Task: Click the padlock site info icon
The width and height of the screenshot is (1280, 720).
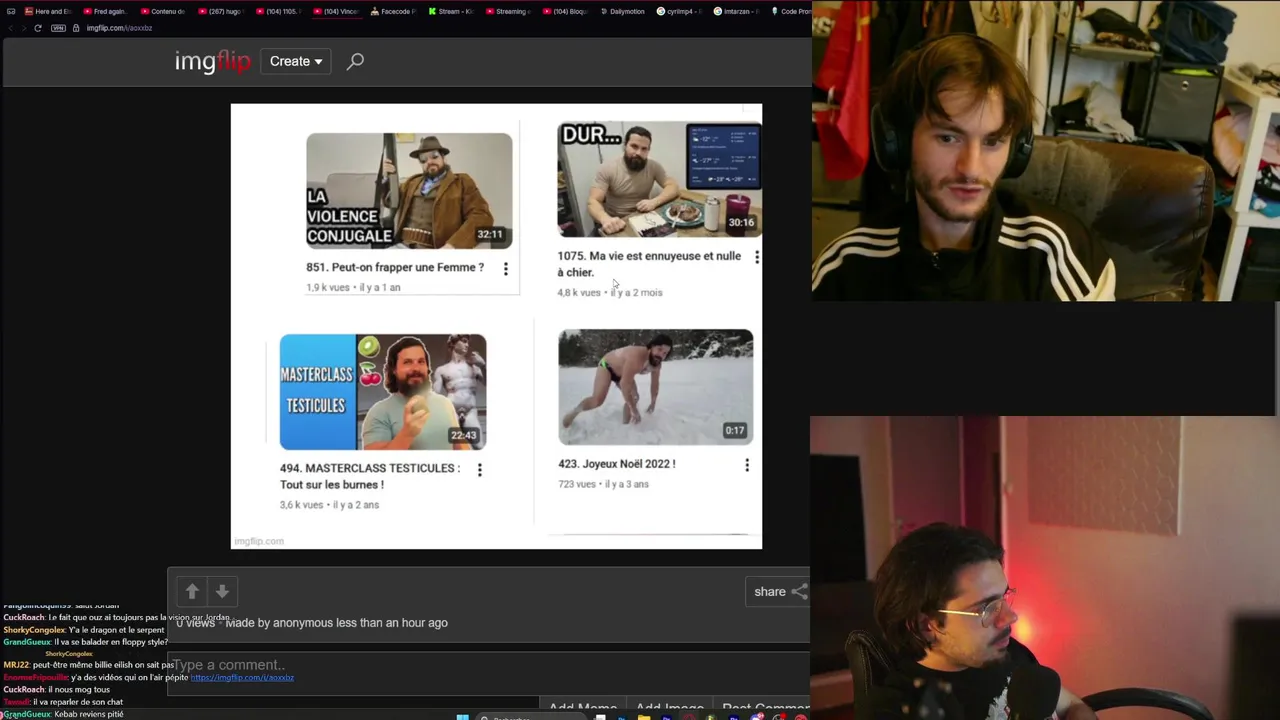Action: click(76, 28)
